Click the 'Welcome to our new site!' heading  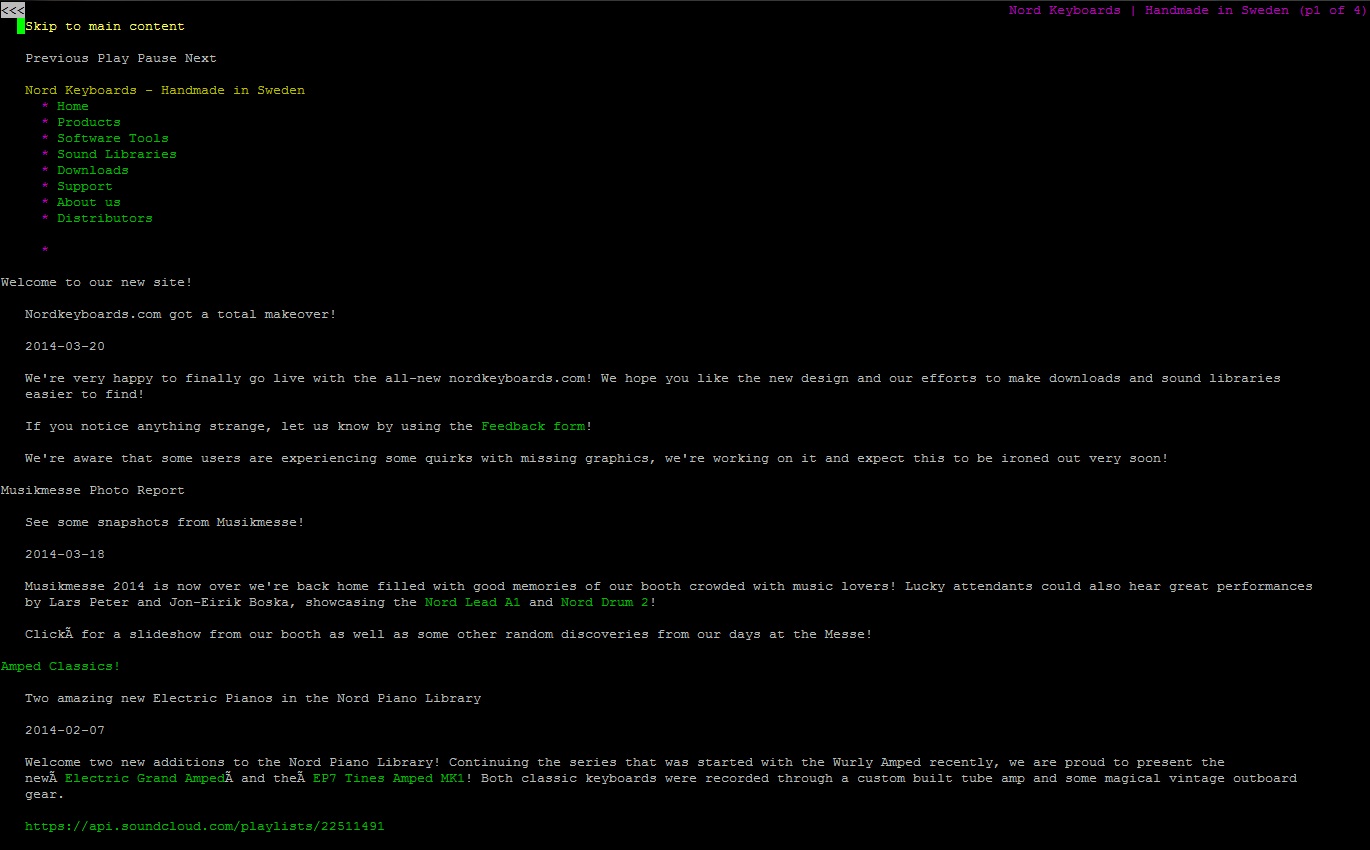click(97, 282)
